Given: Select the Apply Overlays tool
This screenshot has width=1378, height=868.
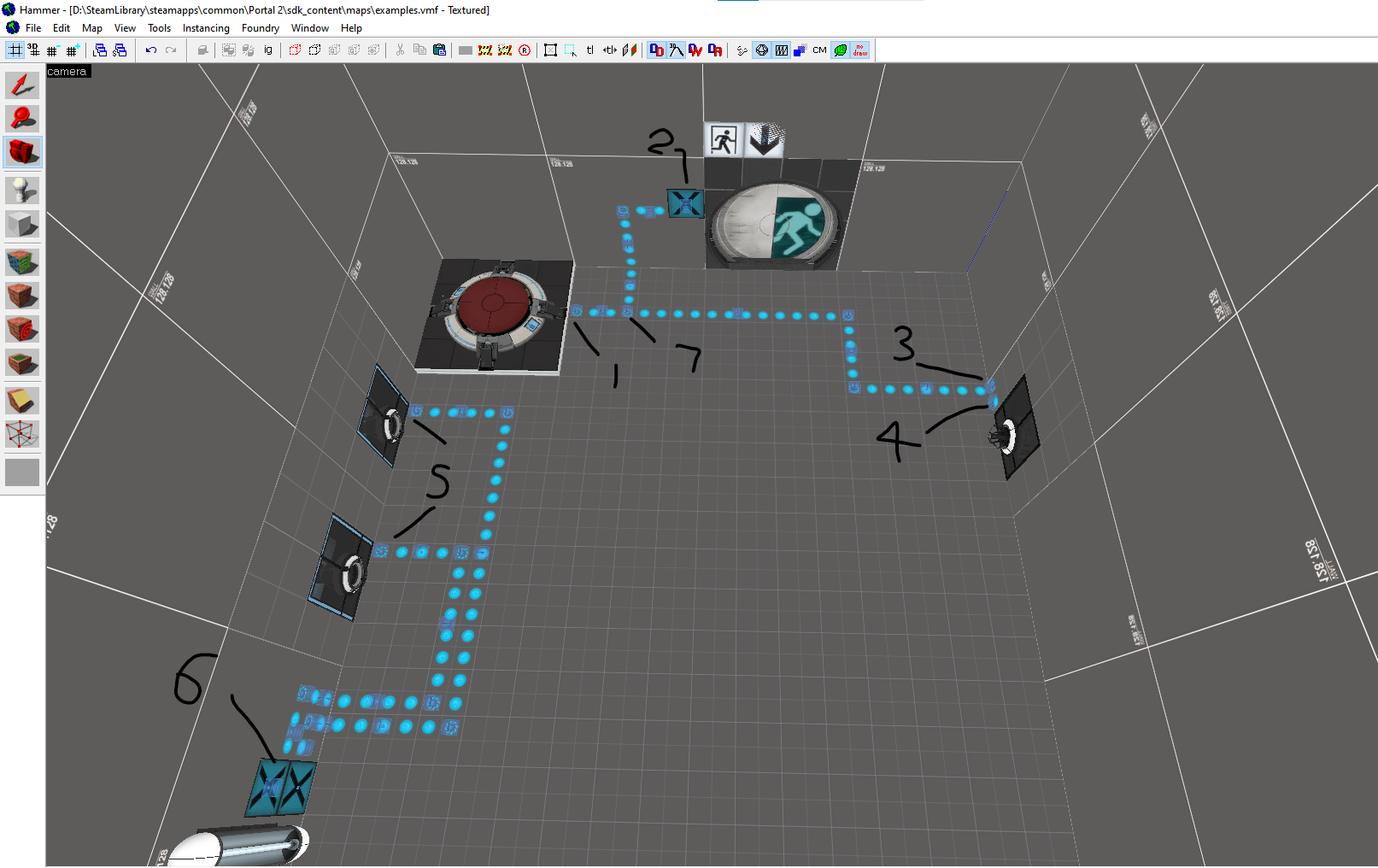Looking at the screenshot, I should pos(22,363).
